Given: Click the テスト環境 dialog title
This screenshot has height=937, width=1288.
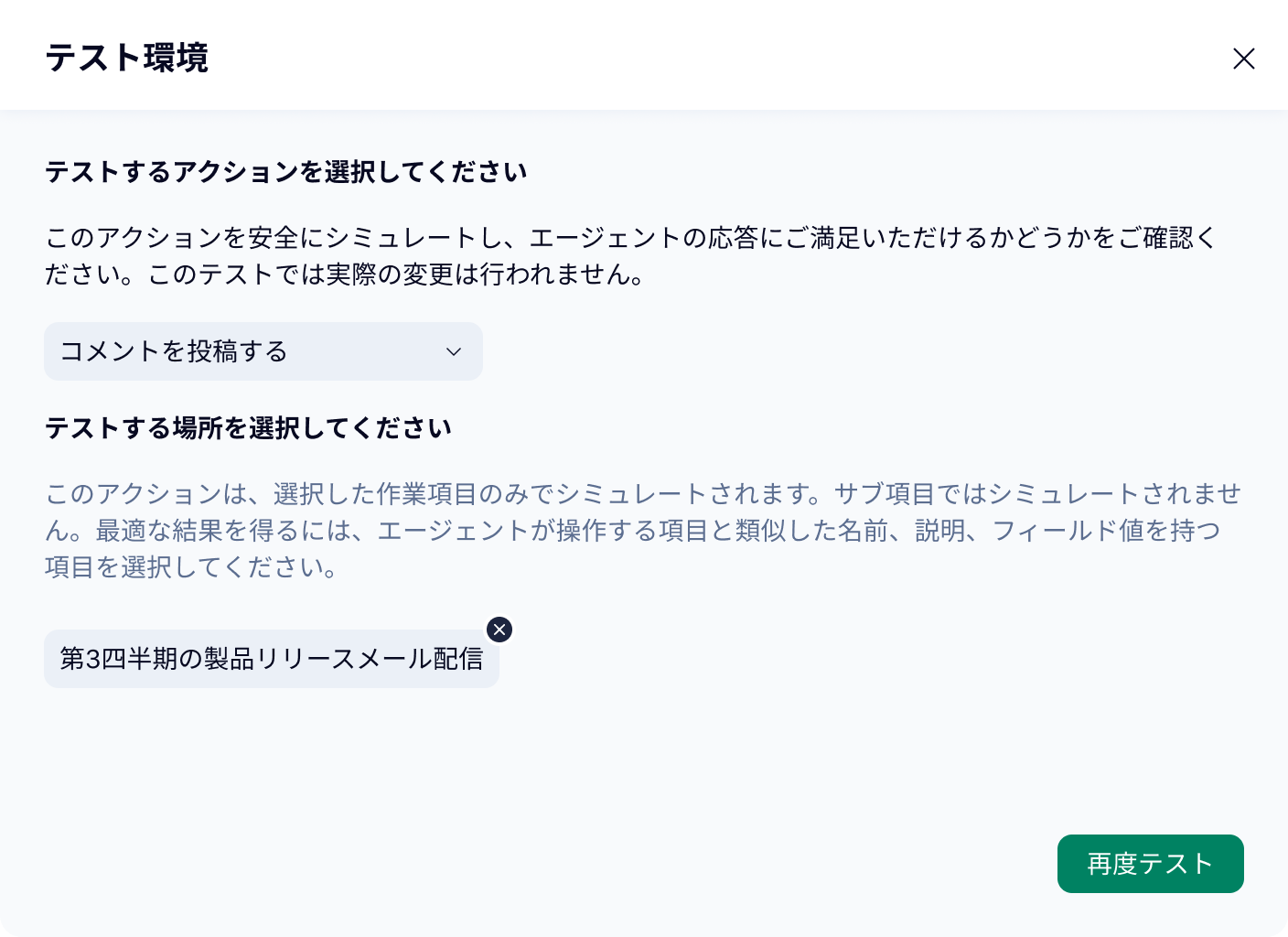Looking at the screenshot, I should coord(127,59).
